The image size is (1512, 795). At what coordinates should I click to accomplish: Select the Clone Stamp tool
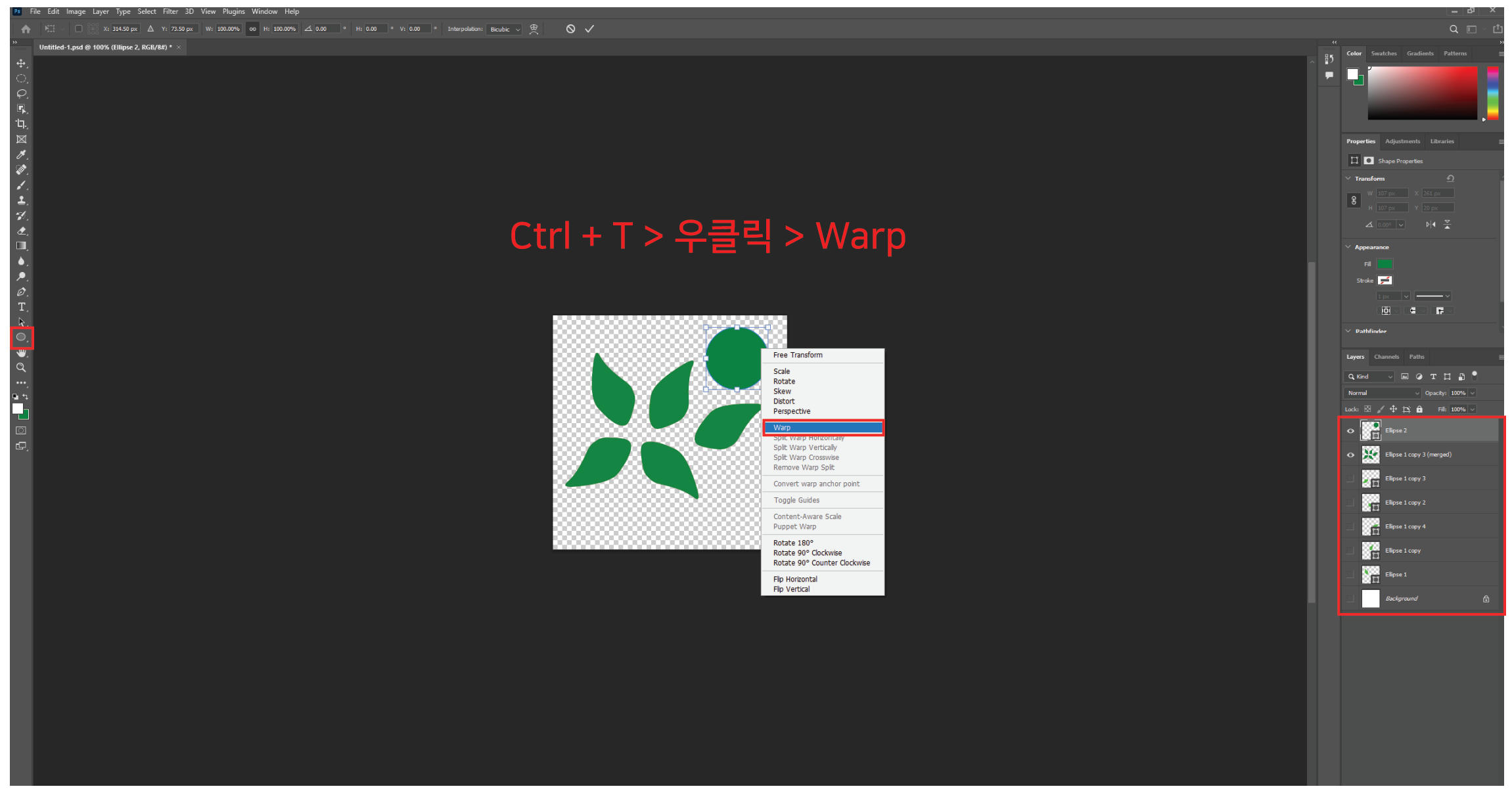click(21, 200)
